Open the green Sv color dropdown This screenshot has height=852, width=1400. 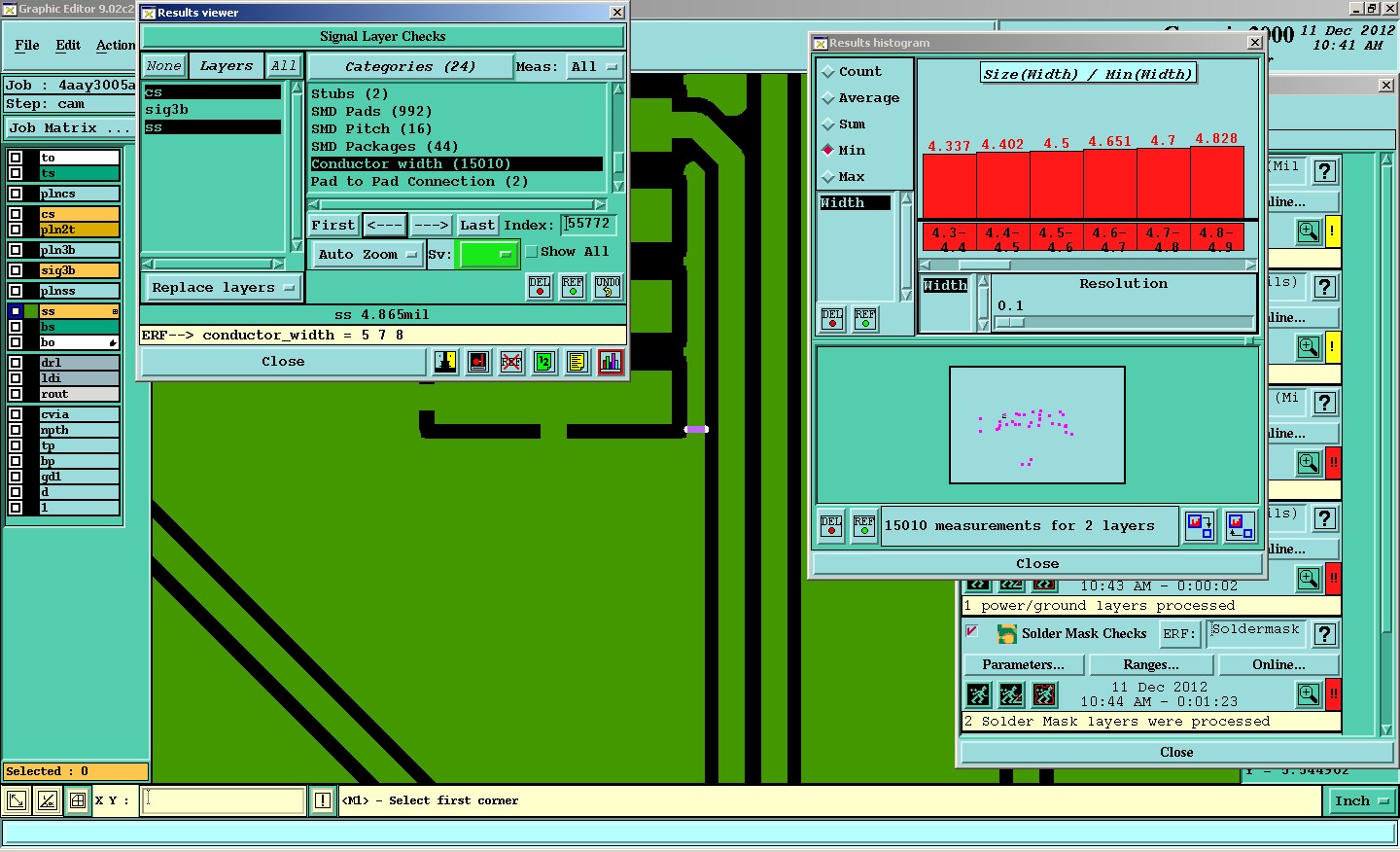coord(489,255)
